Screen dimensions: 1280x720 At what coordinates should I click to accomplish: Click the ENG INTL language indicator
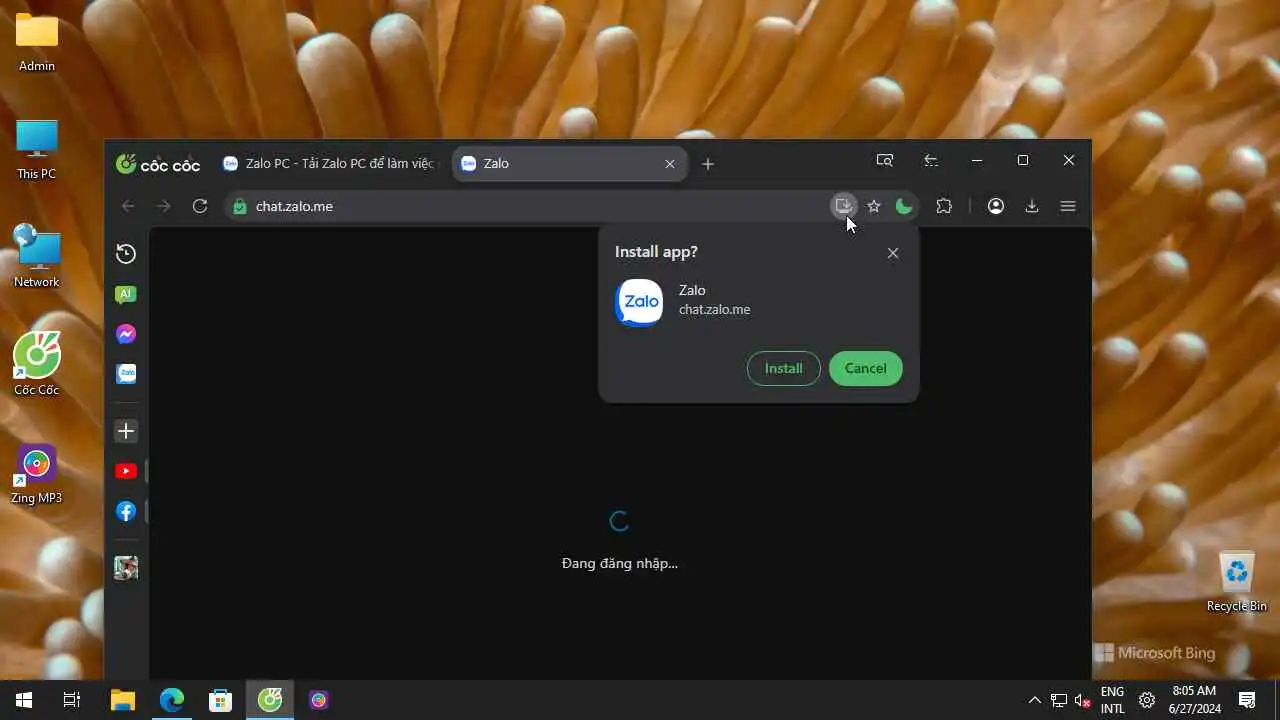click(1112, 700)
